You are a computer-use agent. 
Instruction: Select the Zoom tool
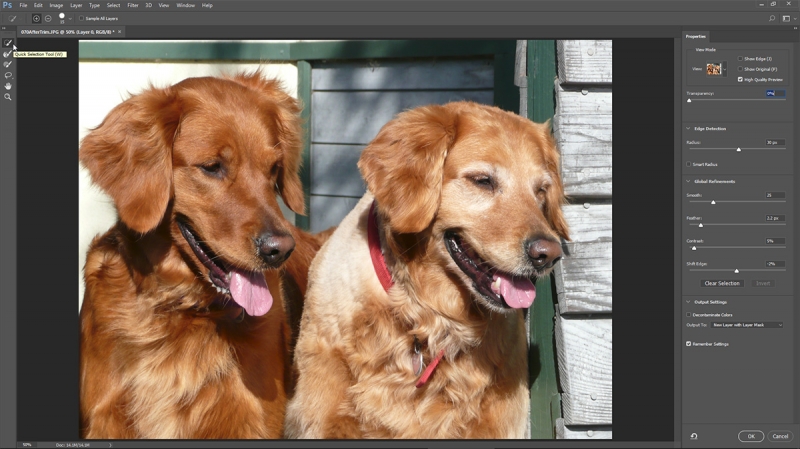point(8,97)
